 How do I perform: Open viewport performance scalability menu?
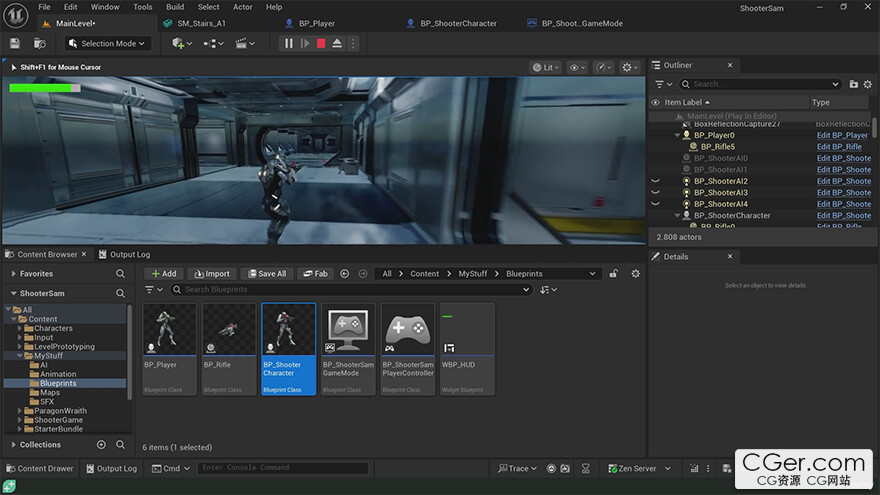tap(603, 67)
